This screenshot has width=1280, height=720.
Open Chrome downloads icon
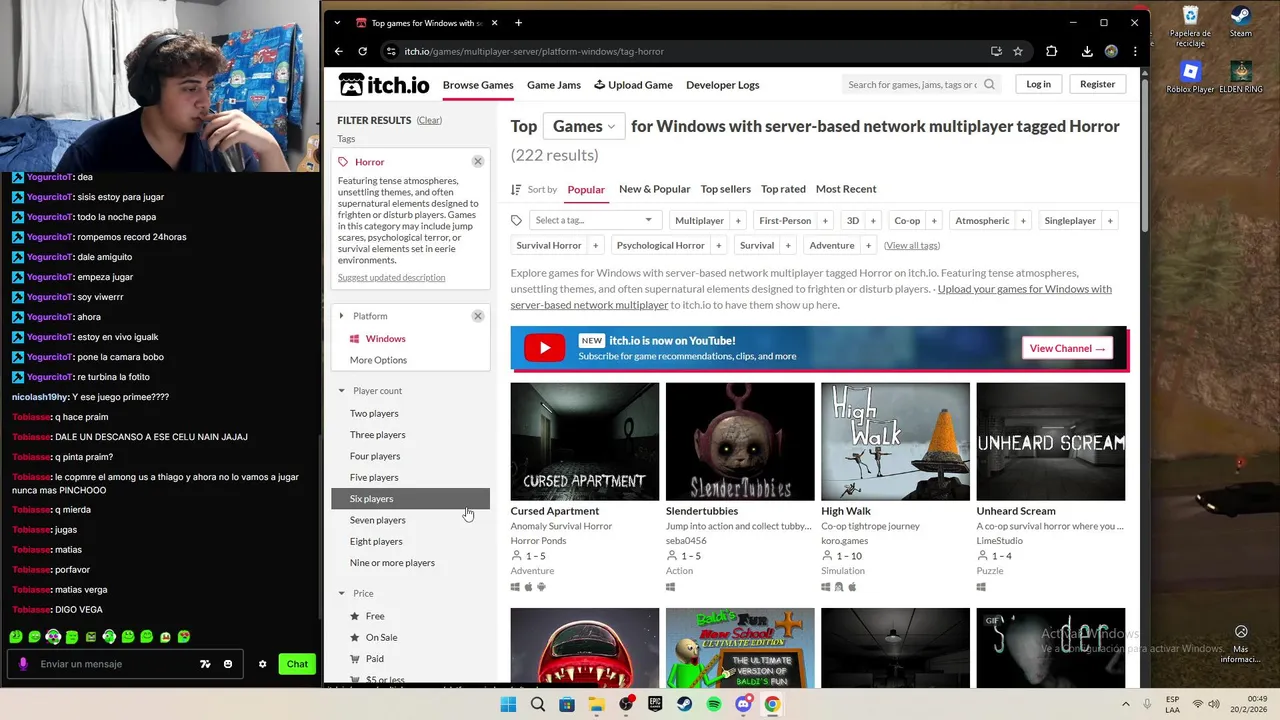point(1087,51)
